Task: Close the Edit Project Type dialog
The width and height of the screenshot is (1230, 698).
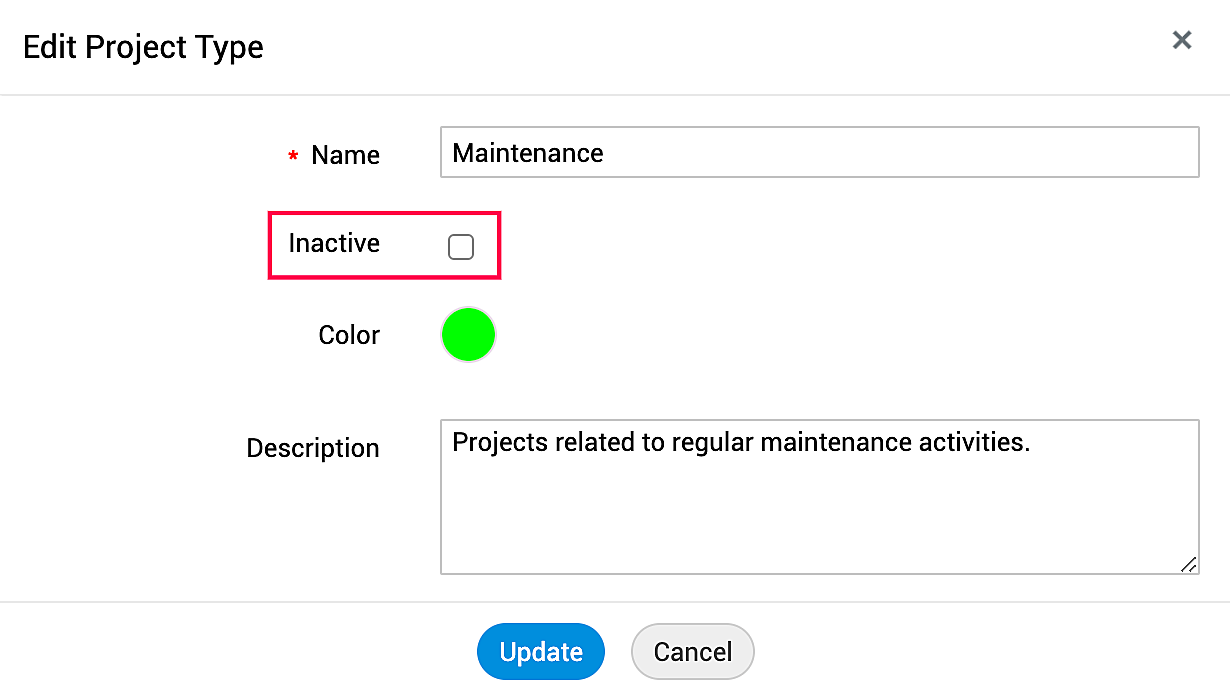Action: [x=1182, y=40]
